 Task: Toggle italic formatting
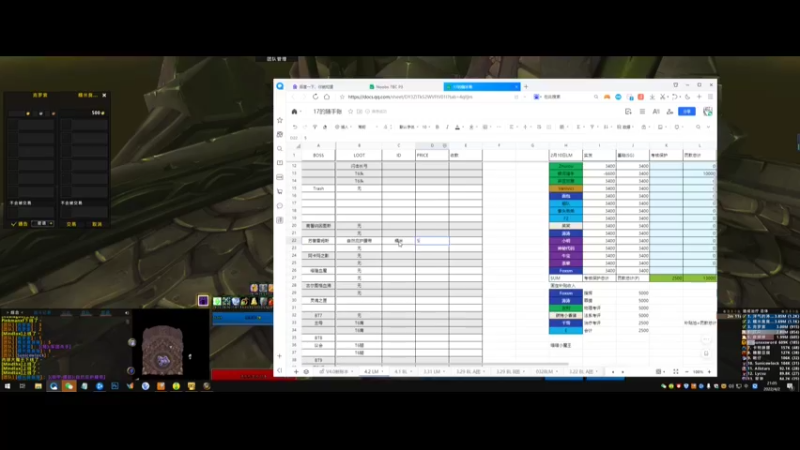447,127
